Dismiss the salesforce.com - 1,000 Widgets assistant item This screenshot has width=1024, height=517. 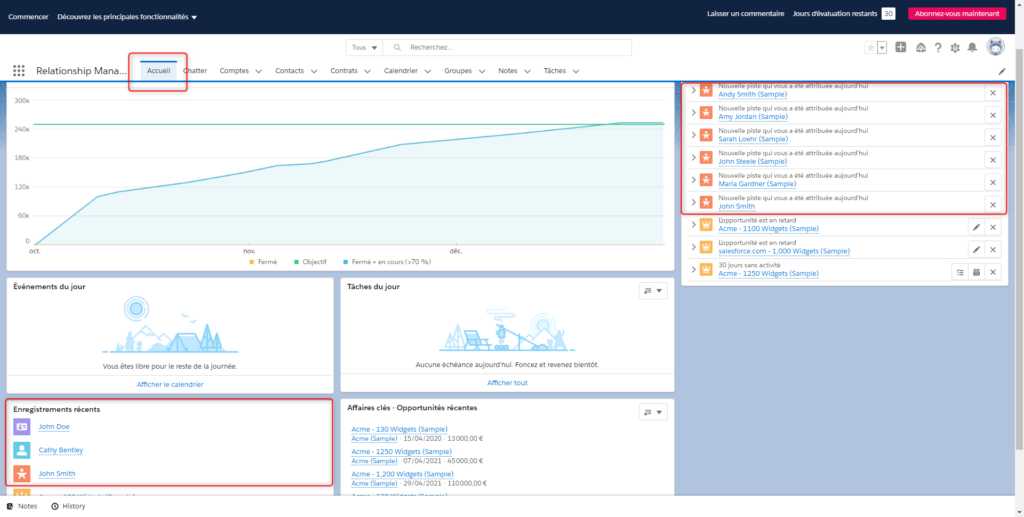point(993,249)
